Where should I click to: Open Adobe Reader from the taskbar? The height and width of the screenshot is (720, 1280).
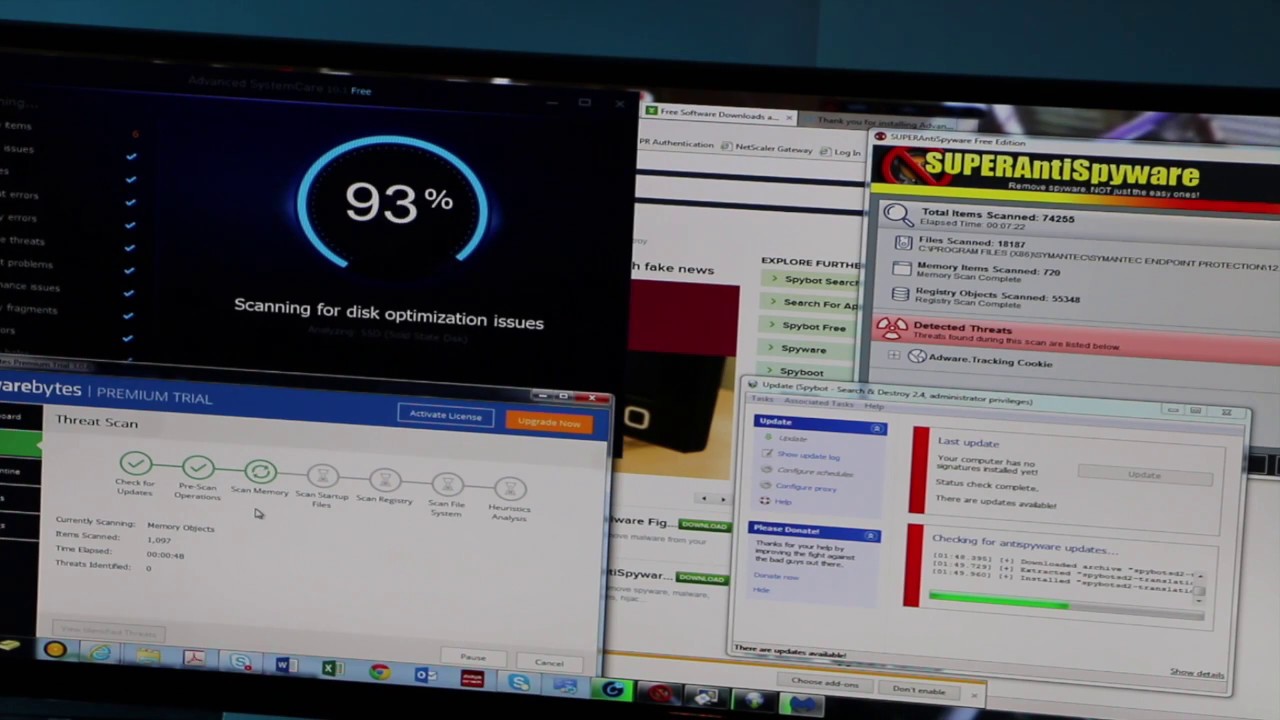point(194,659)
